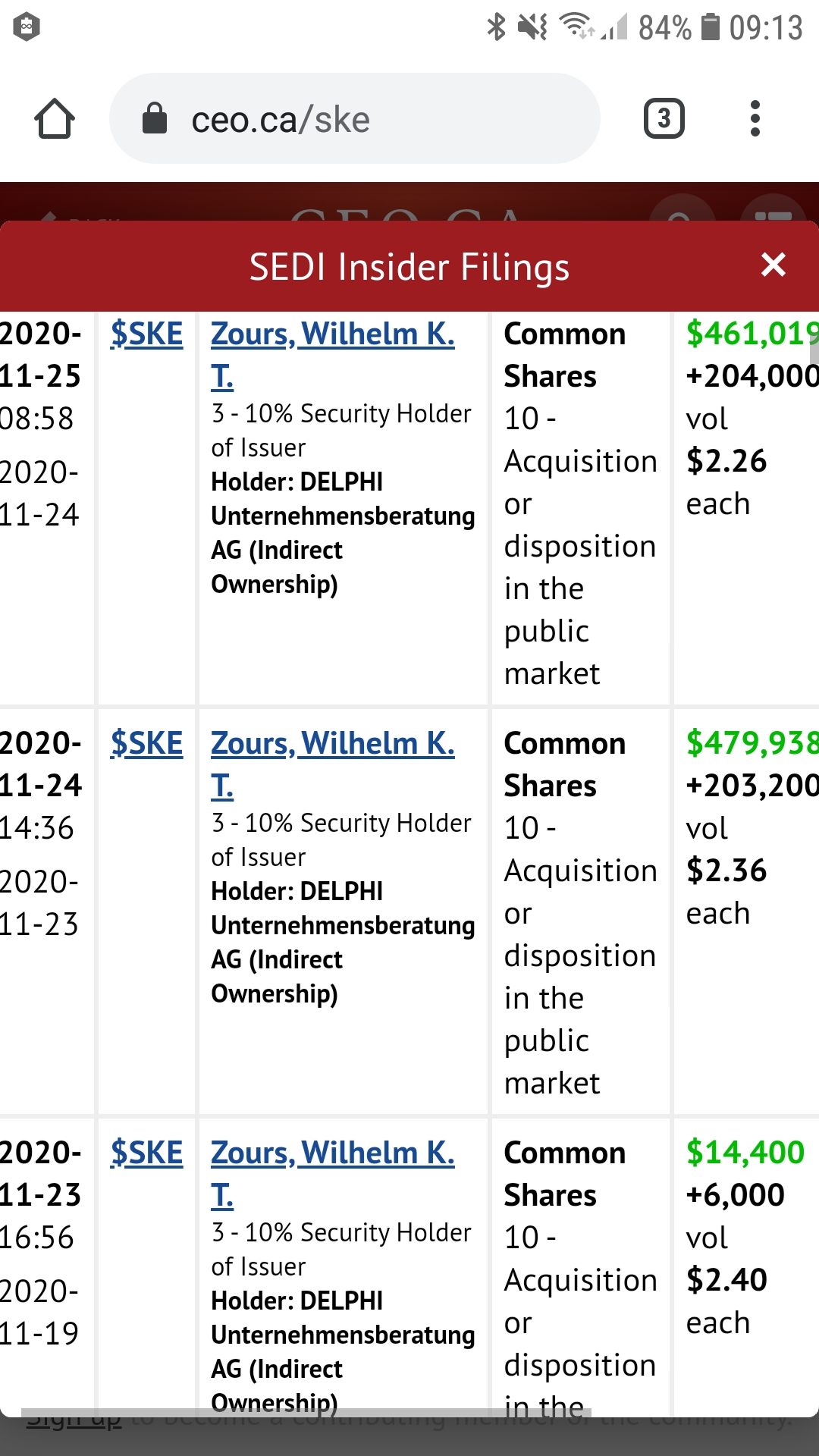The width and height of the screenshot is (819, 1456).
Task: Open the $SKE link in the 2020-11-25 filing
Action: pos(146,334)
